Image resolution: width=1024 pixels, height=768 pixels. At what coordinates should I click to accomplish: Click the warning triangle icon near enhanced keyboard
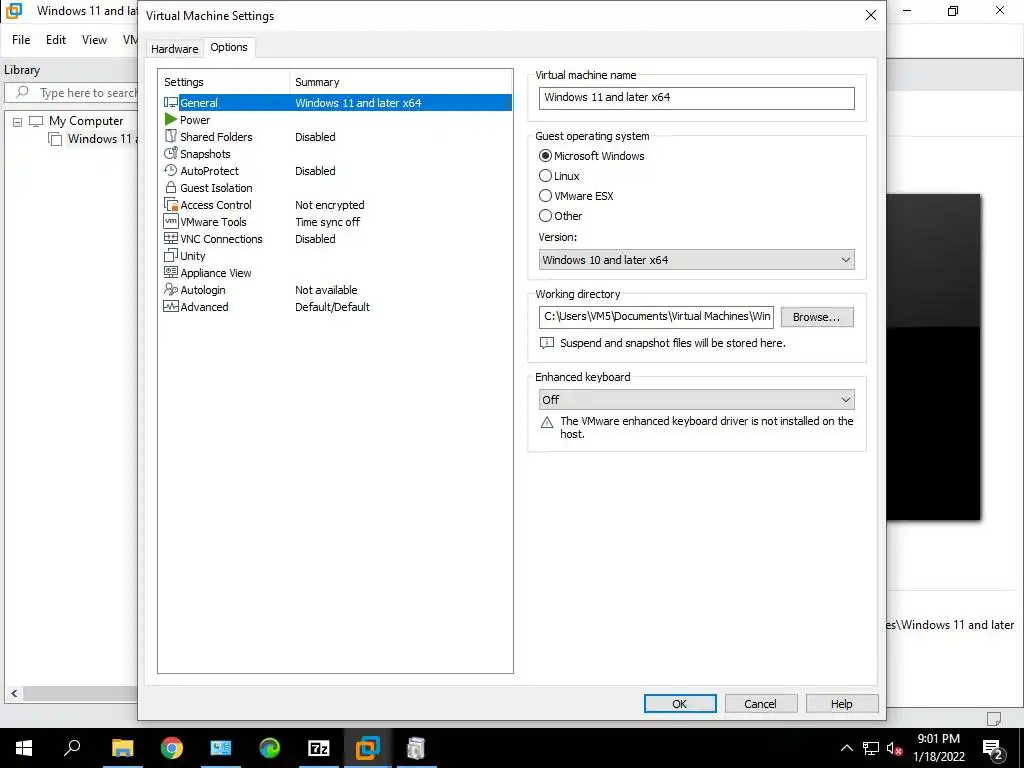547,423
